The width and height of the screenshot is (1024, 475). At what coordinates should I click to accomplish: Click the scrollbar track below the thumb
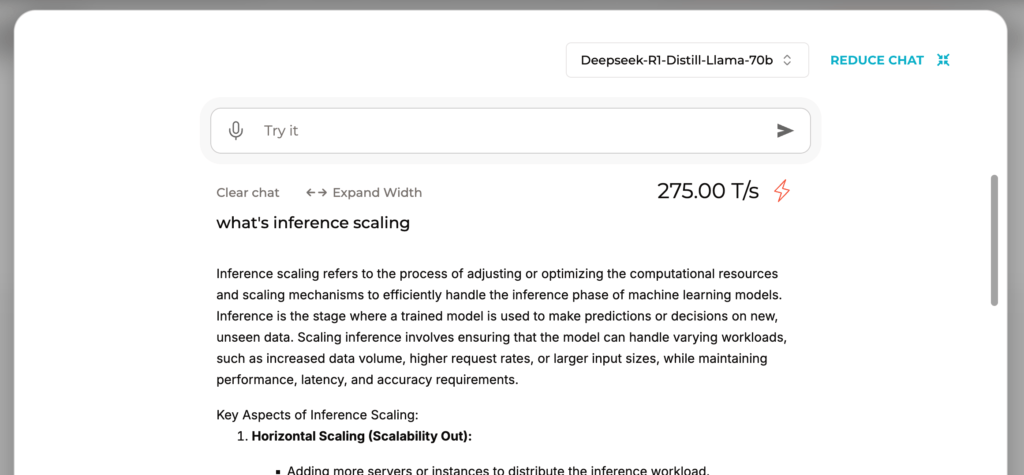point(993,400)
